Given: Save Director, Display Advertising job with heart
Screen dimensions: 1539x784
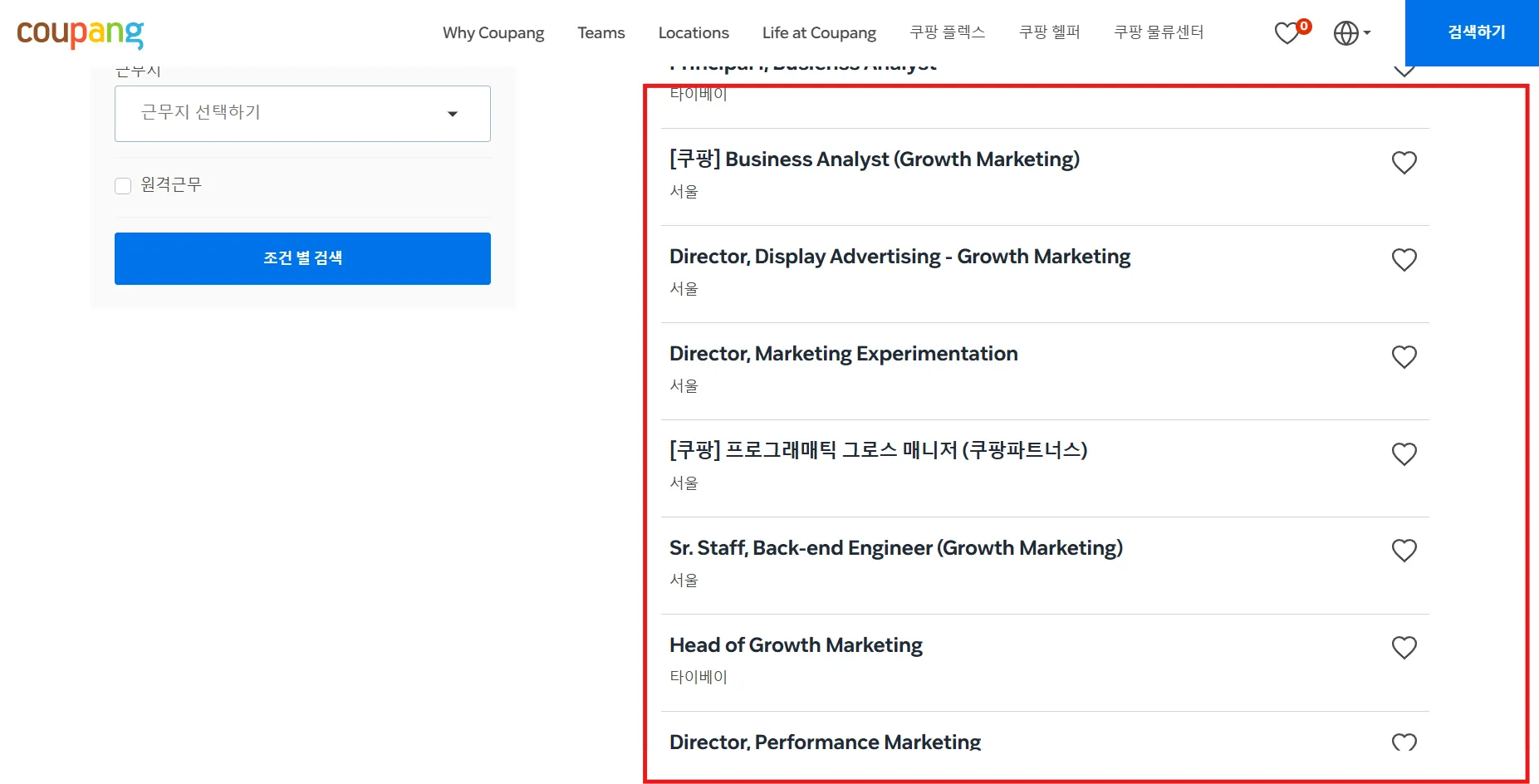Looking at the screenshot, I should [x=1404, y=260].
